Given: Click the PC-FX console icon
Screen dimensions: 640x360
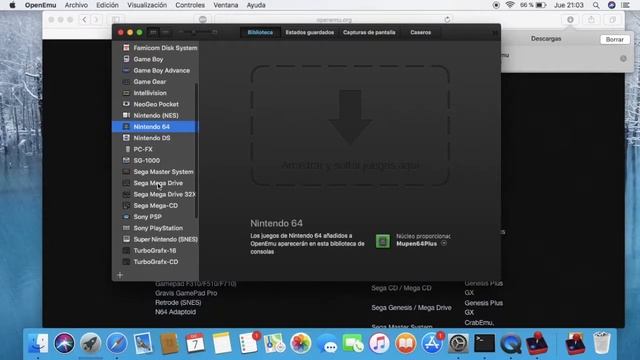Looking at the screenshot, I should (x=127, y=149).
